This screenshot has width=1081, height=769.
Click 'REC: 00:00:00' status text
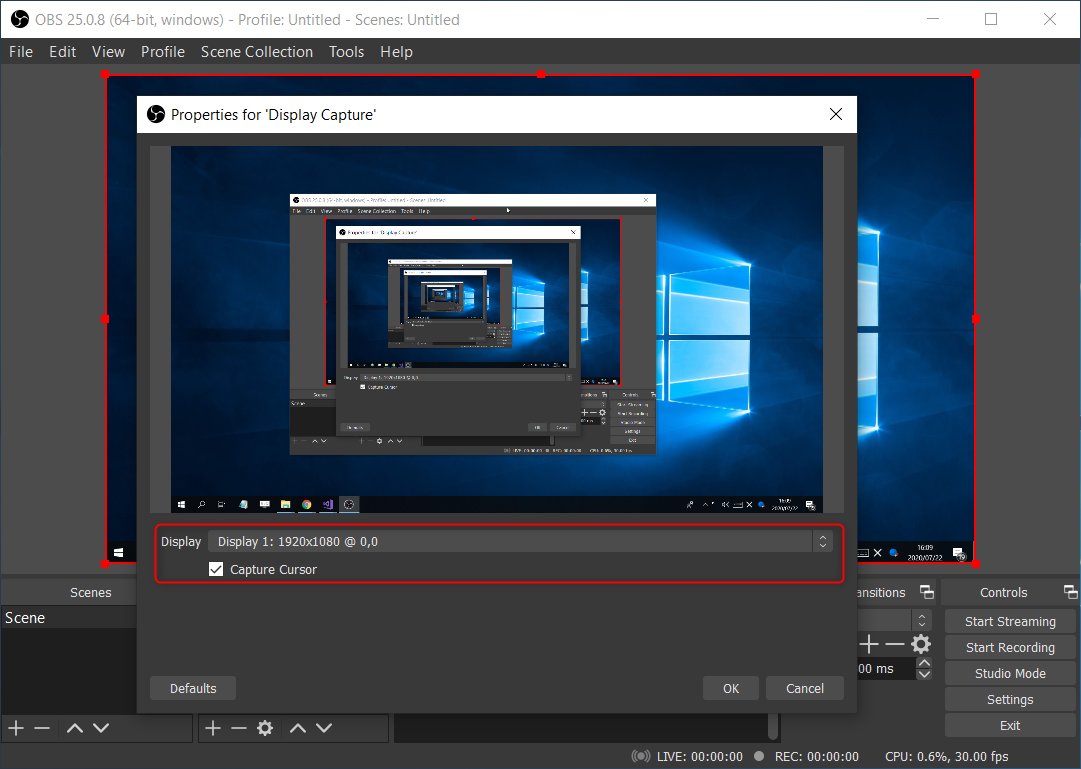tap(817, 757)
